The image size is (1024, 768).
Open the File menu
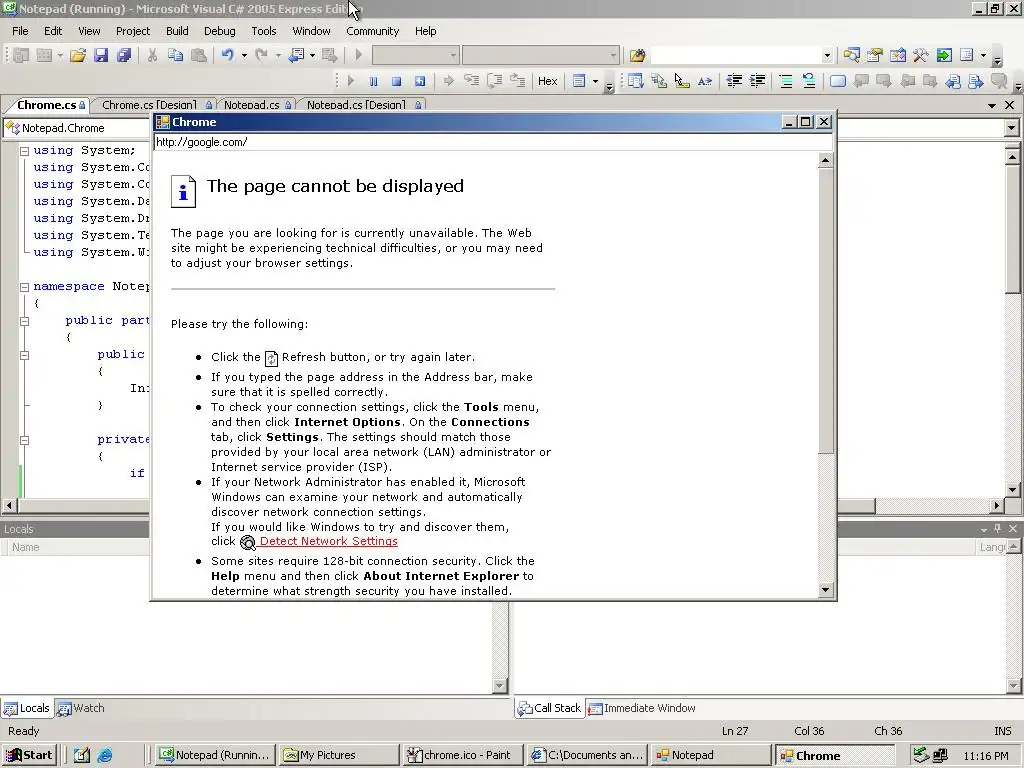[20, 31]
